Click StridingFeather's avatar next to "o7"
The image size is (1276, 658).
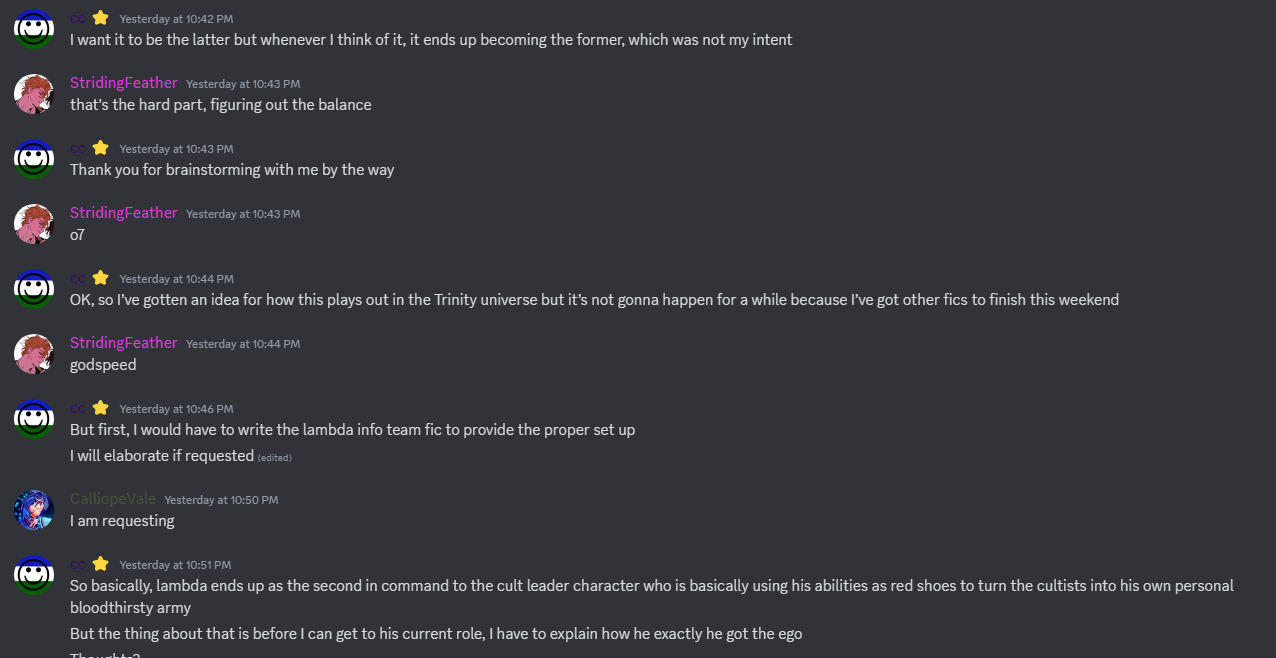[x=34, y=224]
